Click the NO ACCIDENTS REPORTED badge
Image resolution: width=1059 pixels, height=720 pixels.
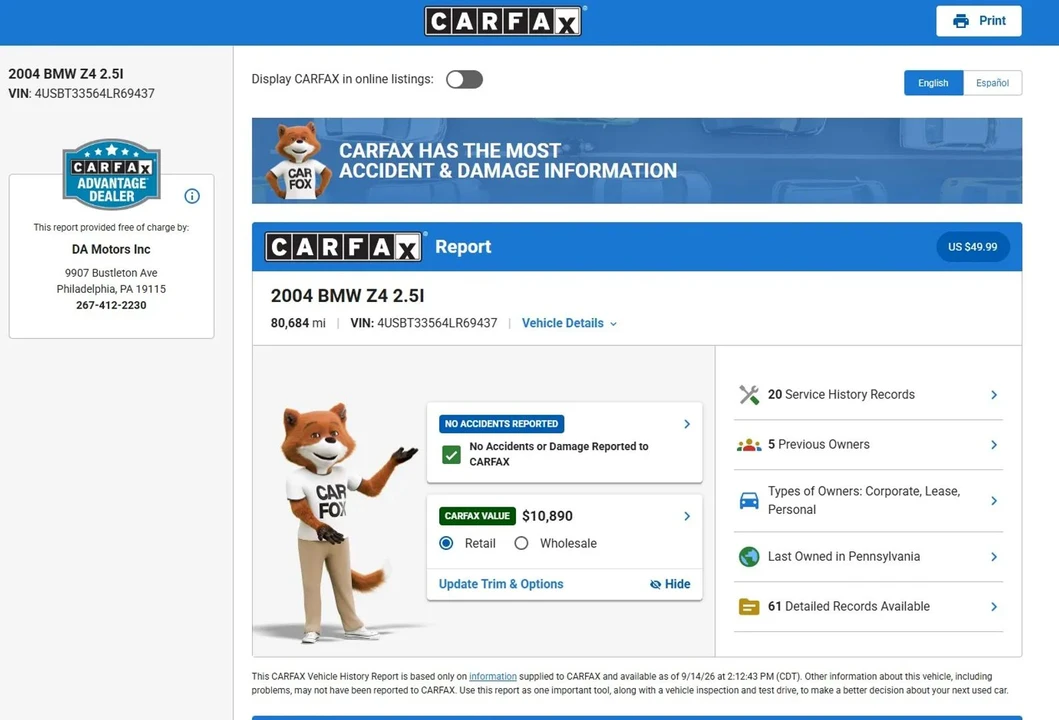pos(501,423)
